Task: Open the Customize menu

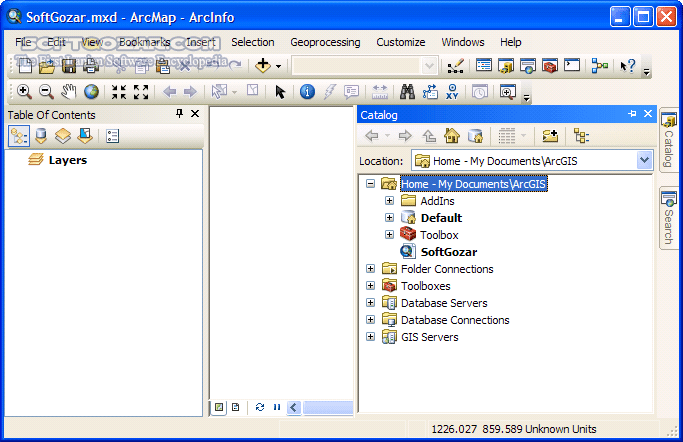Action: [401, 42]
